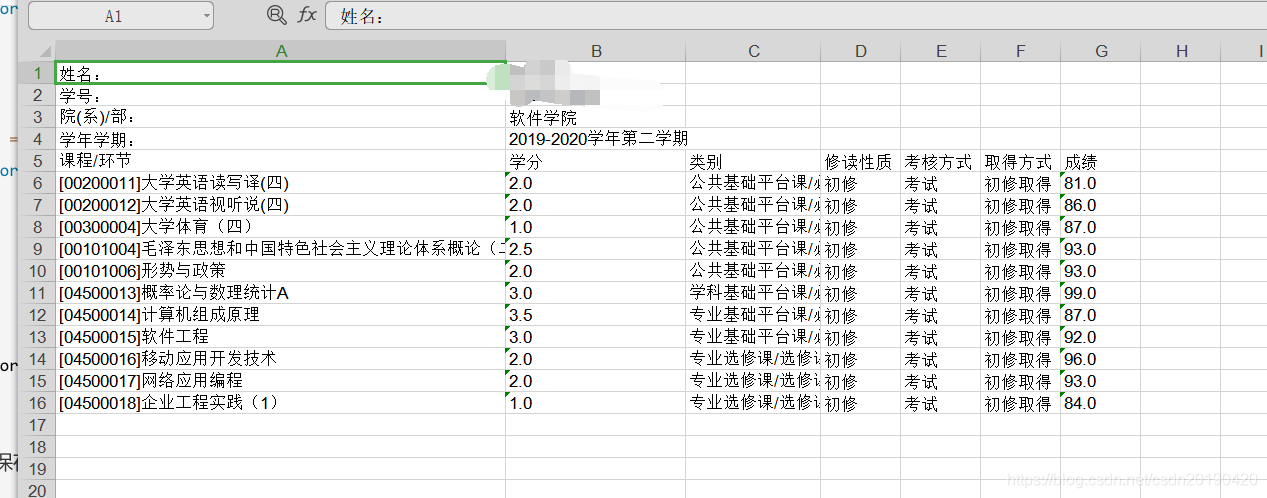
Task: Click cell [04500014]计算机组成原理
Action: (x=281, y=315)
